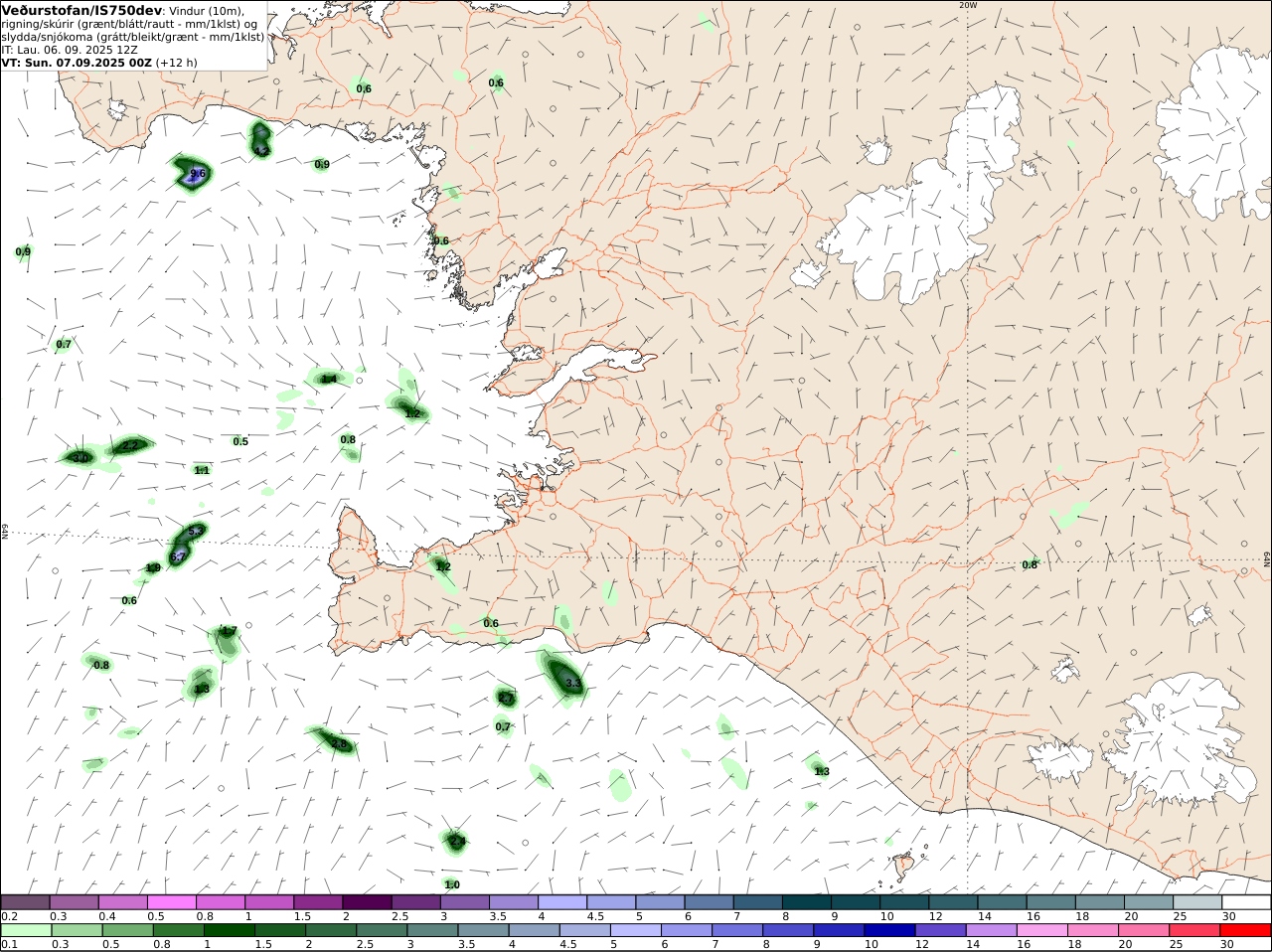Screen dimensions: 1272x952
Task: Pick the first upper-row swatch starting at 0.2
Action: pyautogui.click(x=25, y=902)
